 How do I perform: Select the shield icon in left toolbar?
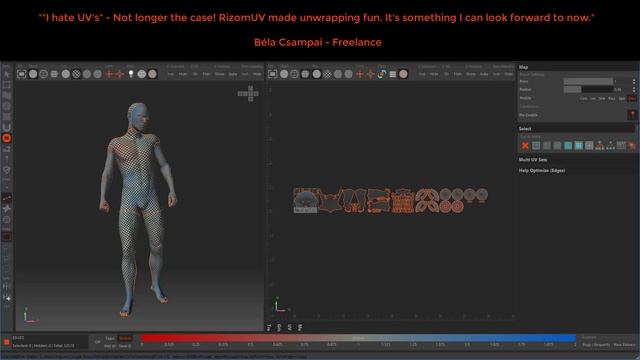7,170
